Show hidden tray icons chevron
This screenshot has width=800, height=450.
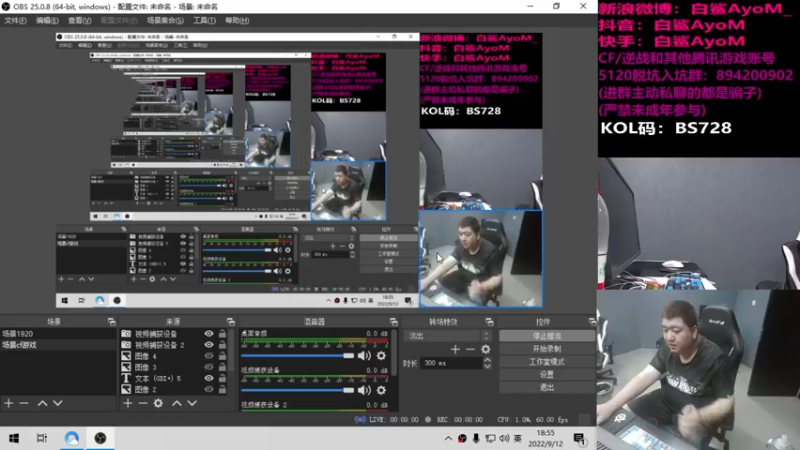point(448,438)
